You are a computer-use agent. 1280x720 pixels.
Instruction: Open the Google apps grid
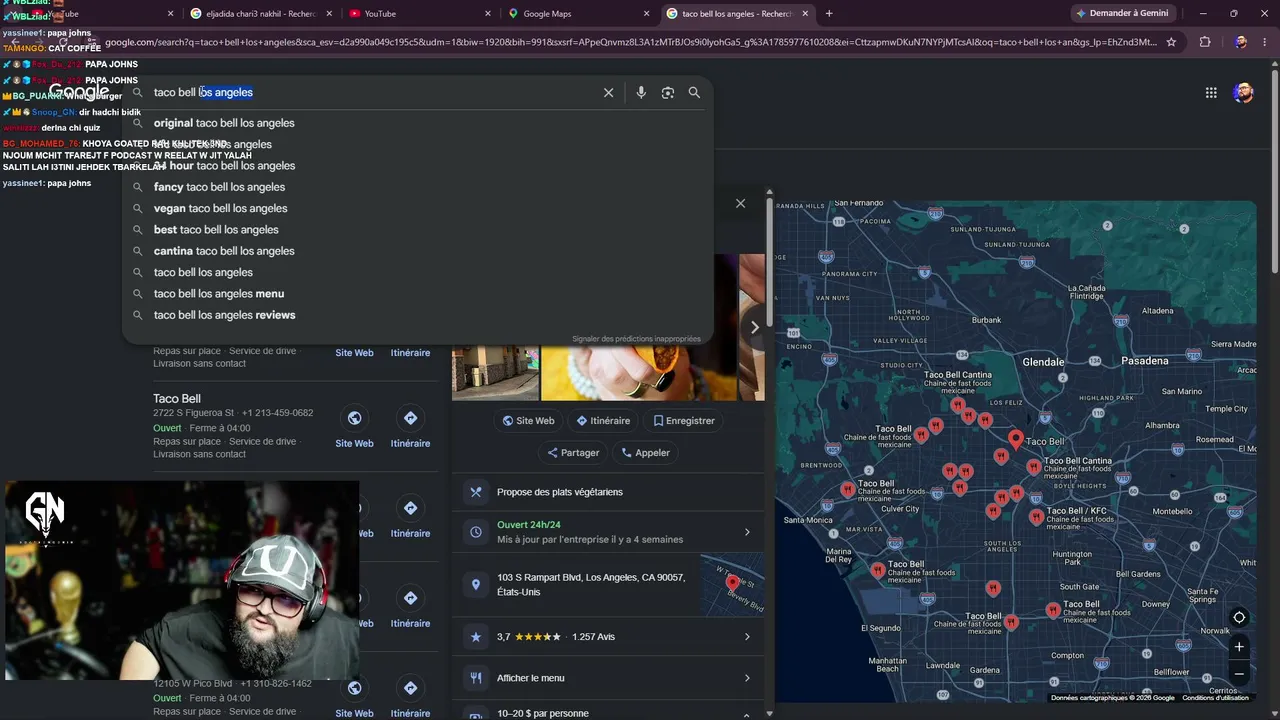1211,92
